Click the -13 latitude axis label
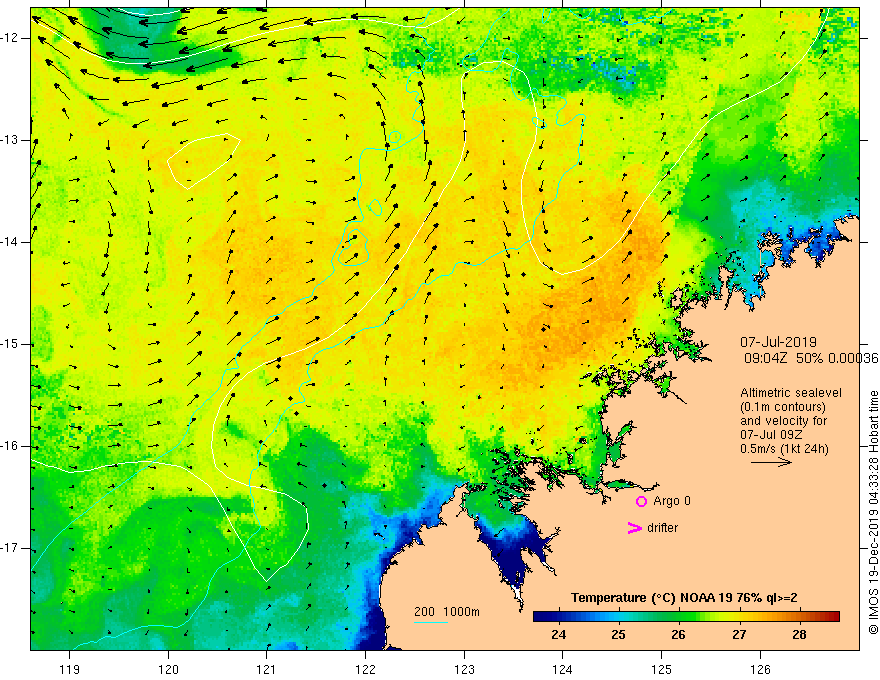880x680 pixels. pos(11,140)
